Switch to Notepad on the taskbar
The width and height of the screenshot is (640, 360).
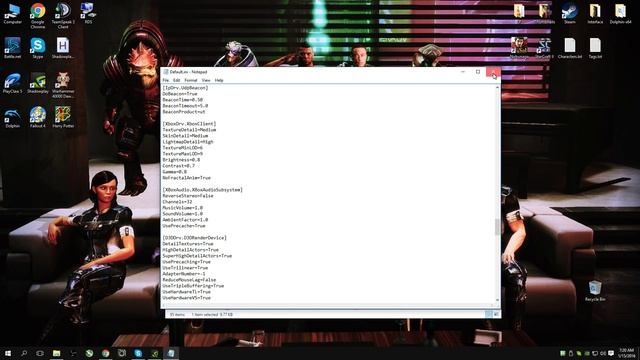(171, 353)
